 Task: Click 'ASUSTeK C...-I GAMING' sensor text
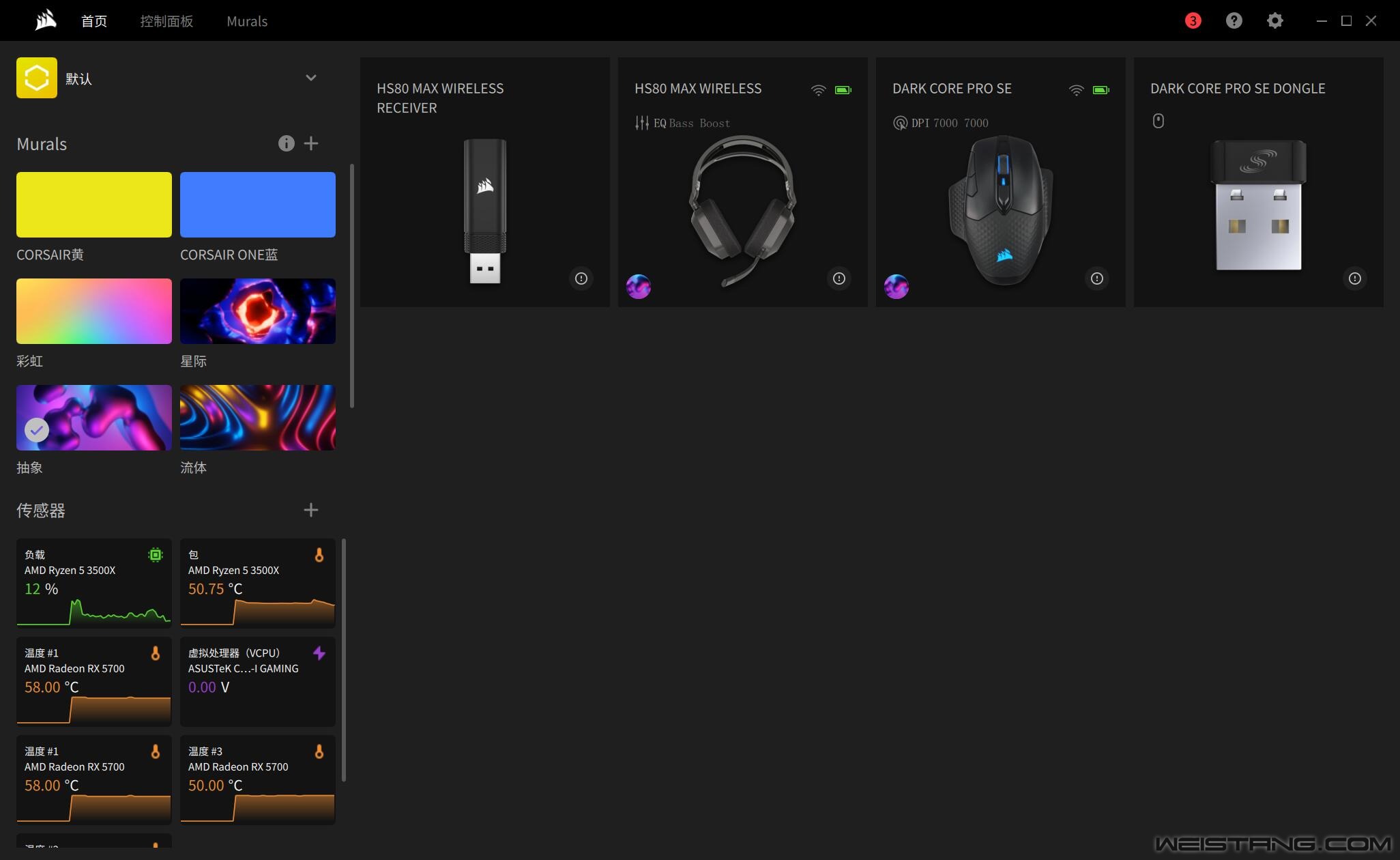pos(244,668)
